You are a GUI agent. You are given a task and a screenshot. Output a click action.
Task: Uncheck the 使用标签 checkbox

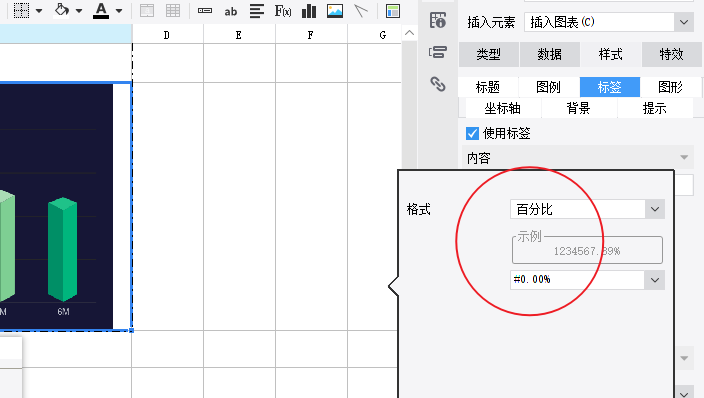coord(472,133)
